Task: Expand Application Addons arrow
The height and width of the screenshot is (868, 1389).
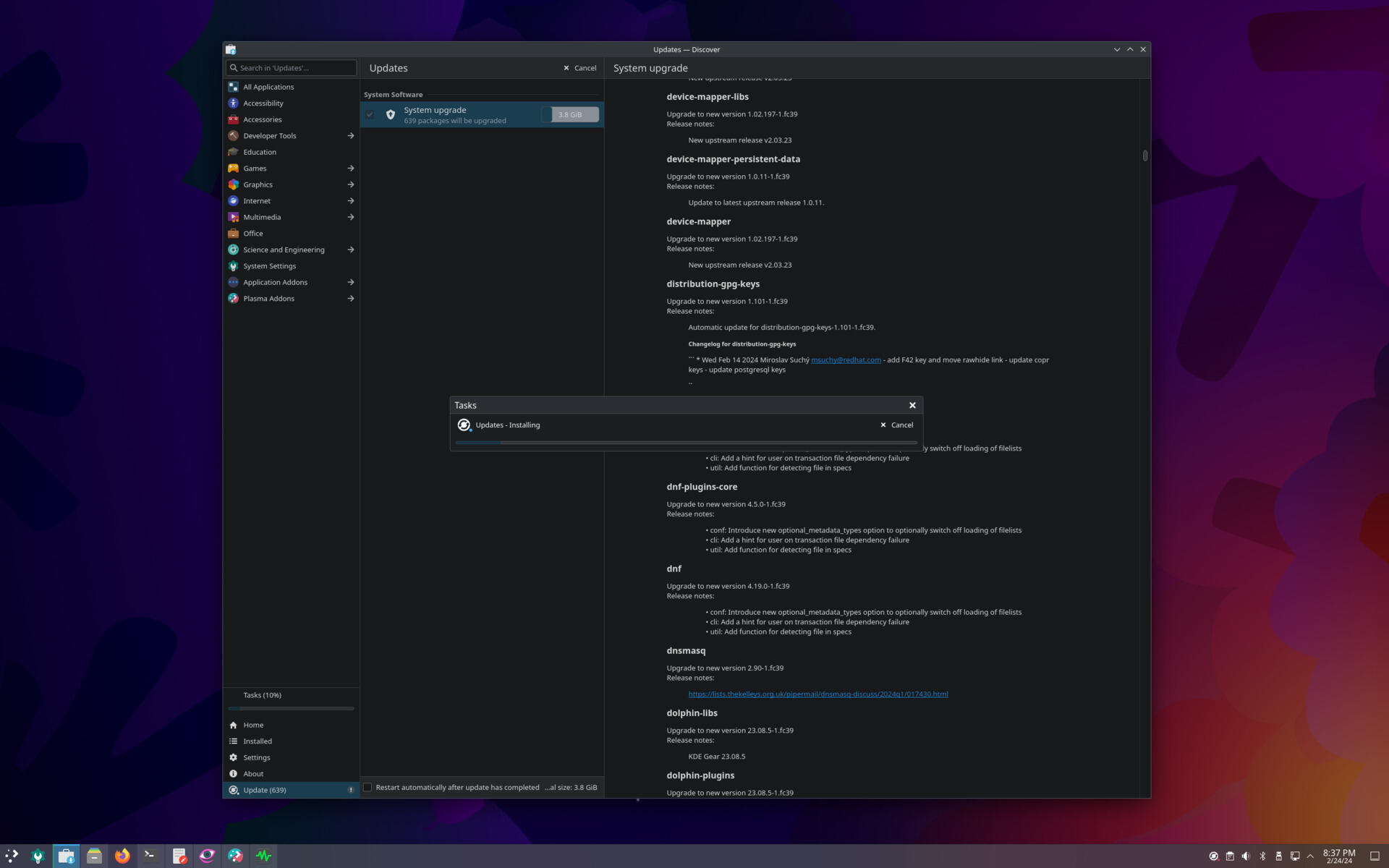Action: [x=351, y=282]
